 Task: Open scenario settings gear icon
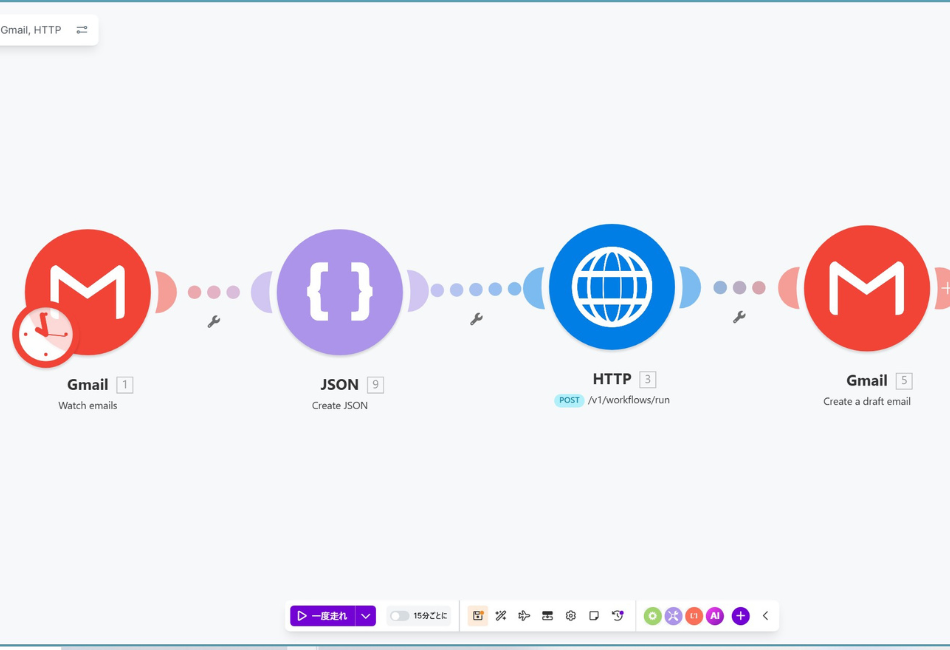(571, 615)
